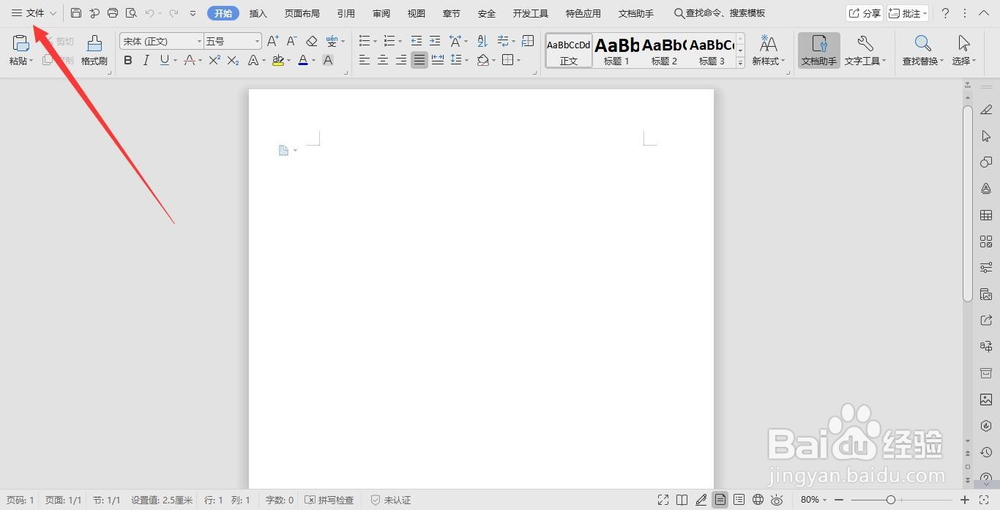Image resolution: width=1000 pixels, height=510 pixels.
Task: Select the 格式刷 format painter
Action: (94, 50)
